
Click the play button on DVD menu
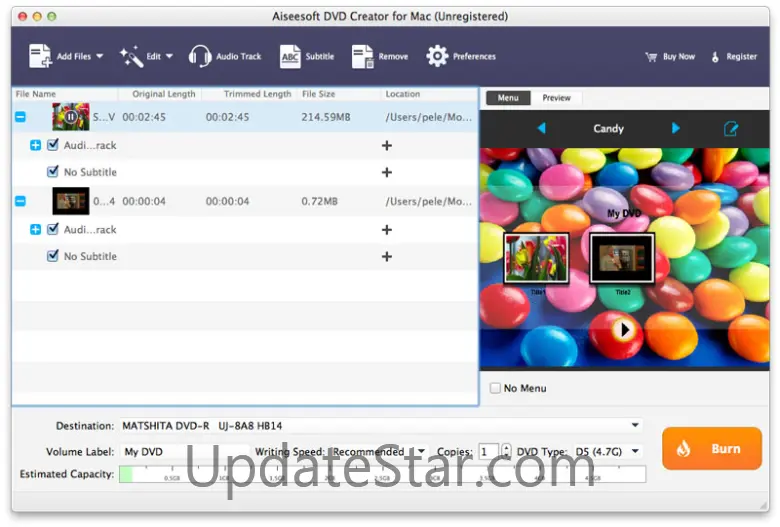point(624,329)
